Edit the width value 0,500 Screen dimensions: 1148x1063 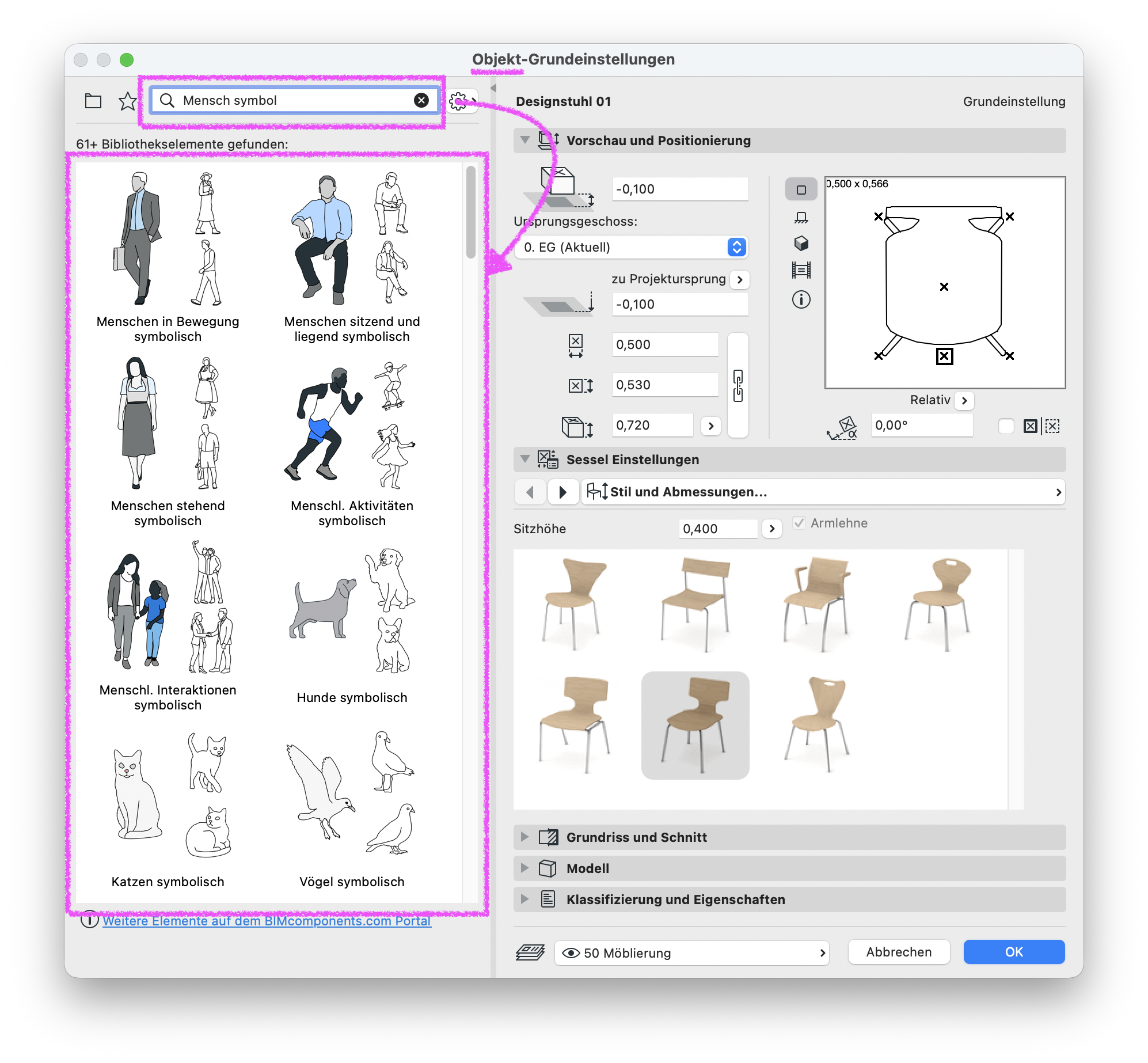(665, 344)
